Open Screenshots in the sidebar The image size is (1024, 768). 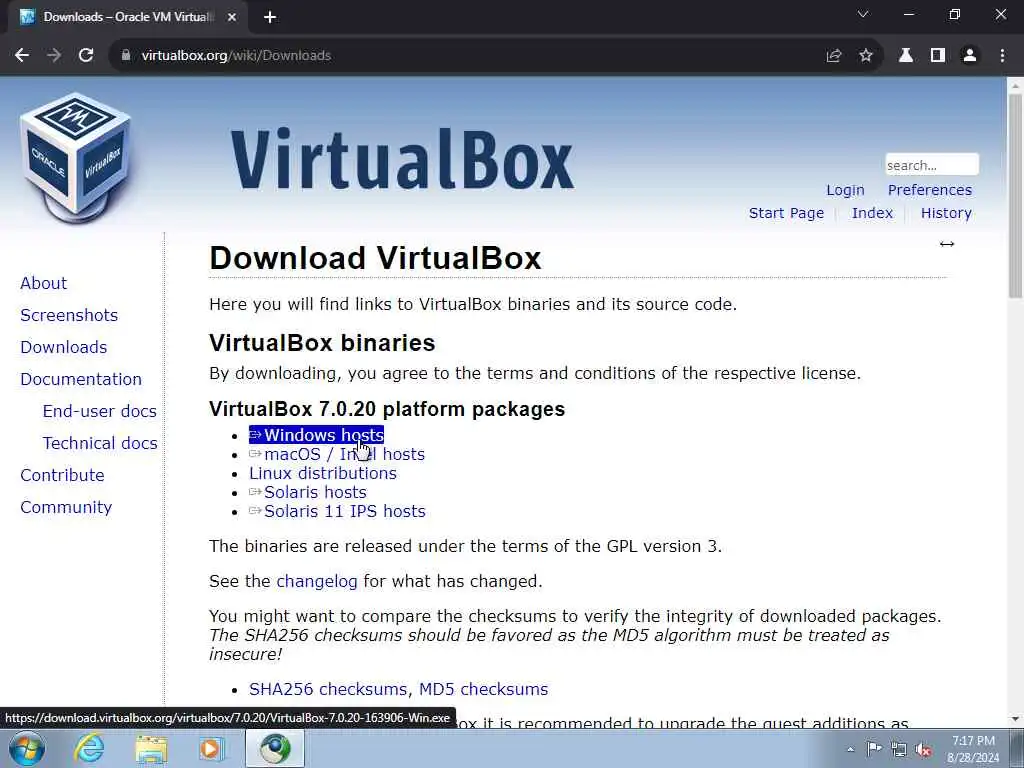69,315
